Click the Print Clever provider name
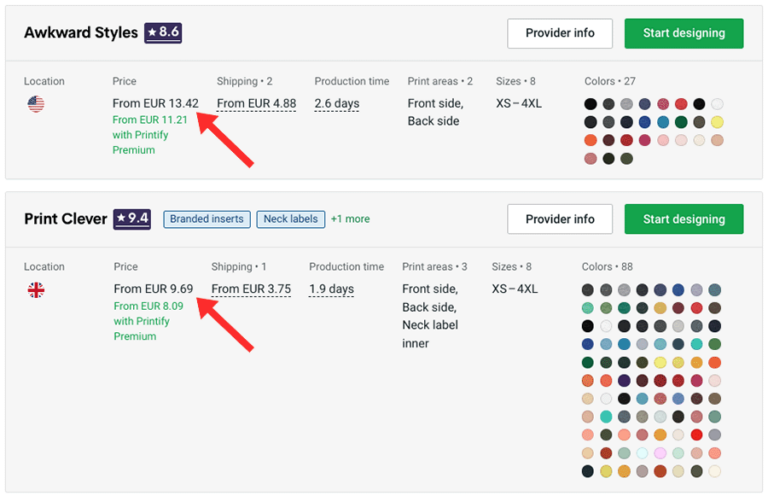 [66, 219]
